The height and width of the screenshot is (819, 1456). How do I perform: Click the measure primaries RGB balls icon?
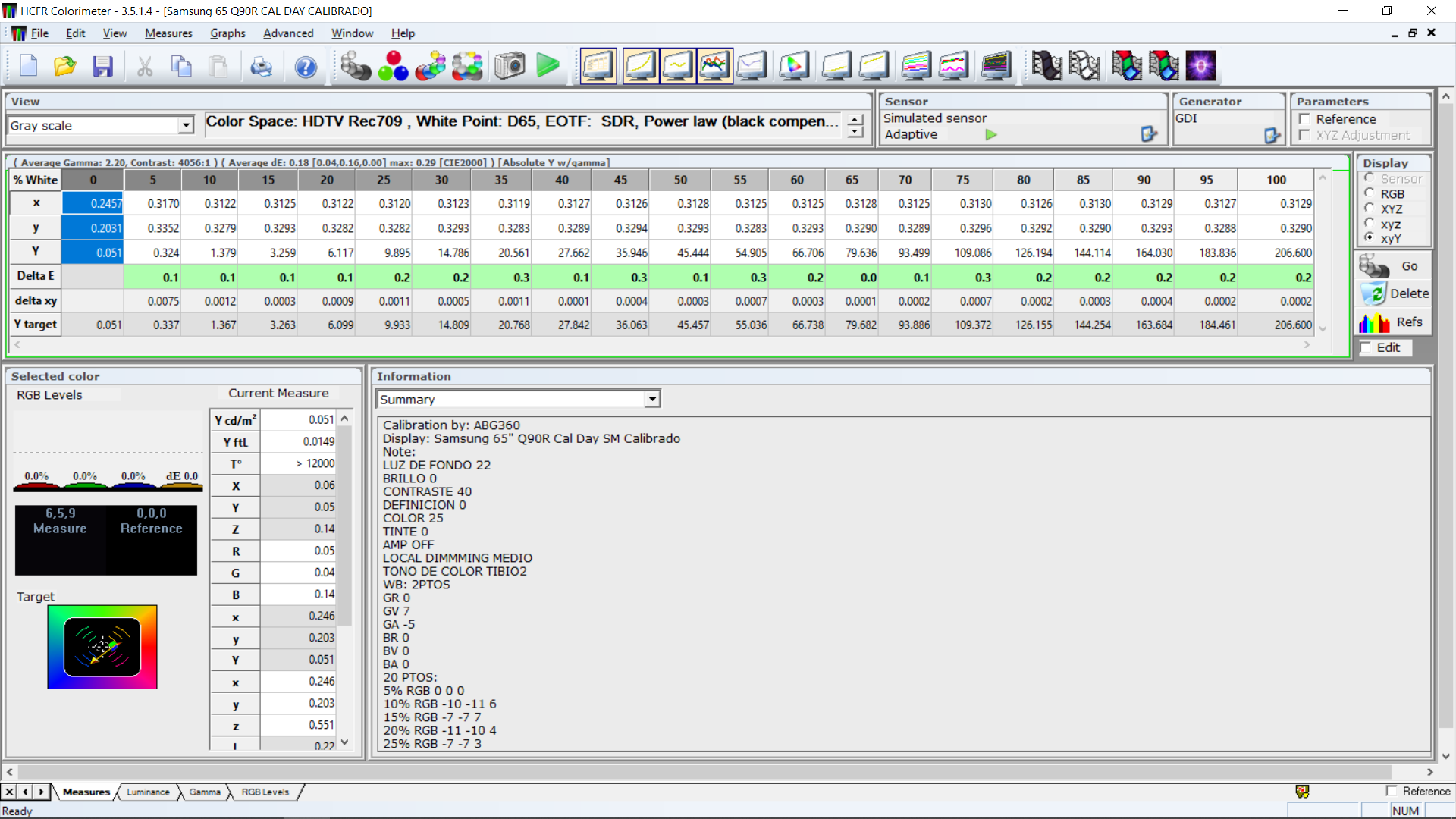pos(393,67)
